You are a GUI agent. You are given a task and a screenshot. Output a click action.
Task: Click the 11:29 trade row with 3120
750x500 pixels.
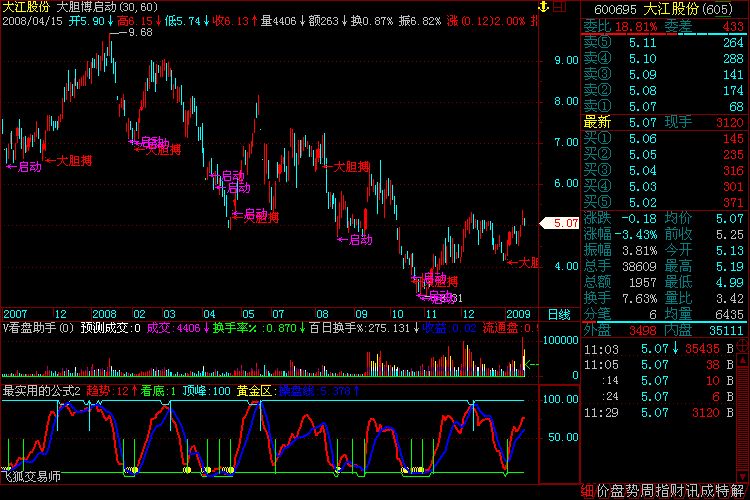(x=659, y=412)
